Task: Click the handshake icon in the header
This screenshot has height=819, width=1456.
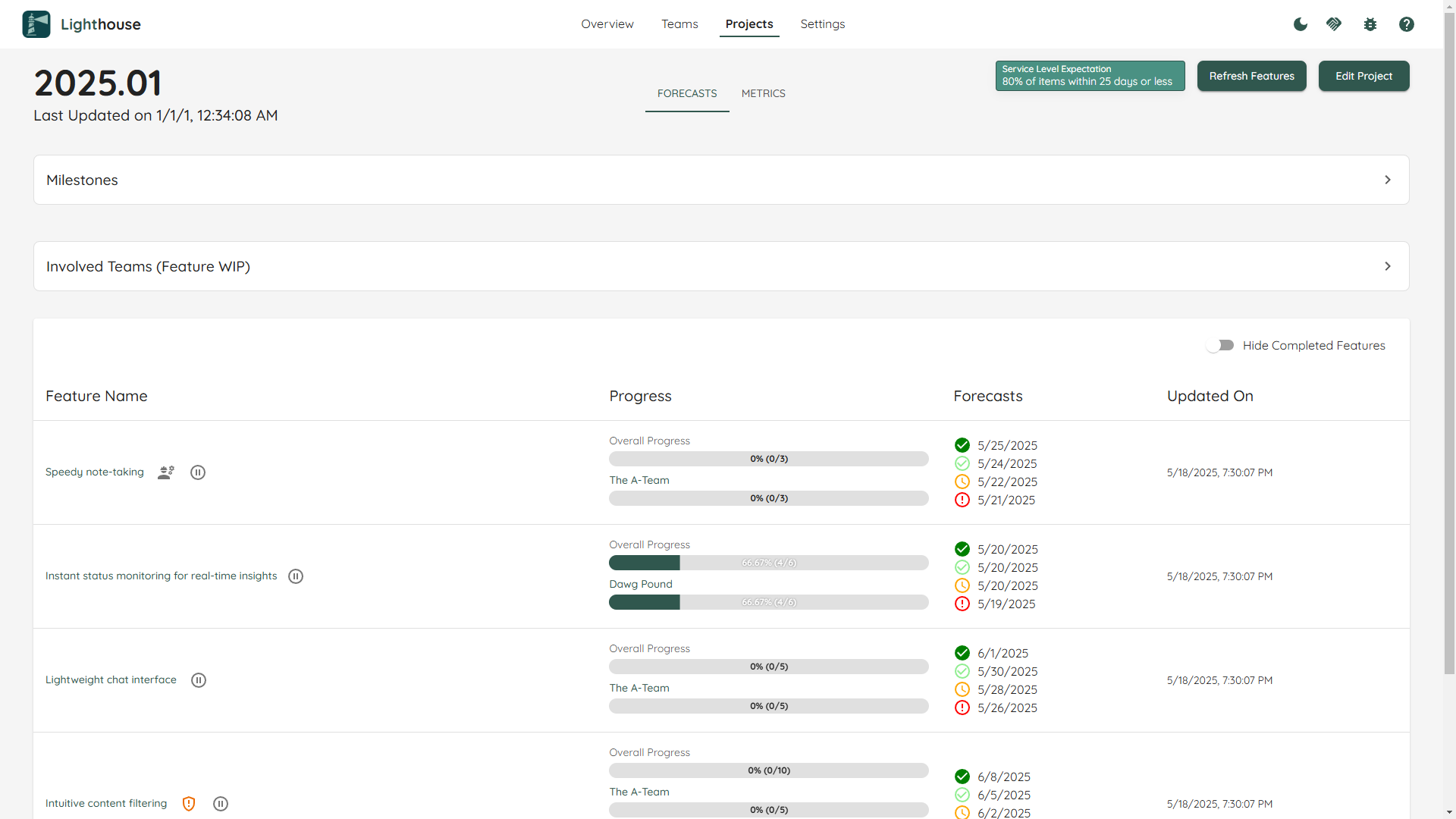Action: click(1334, 24)
